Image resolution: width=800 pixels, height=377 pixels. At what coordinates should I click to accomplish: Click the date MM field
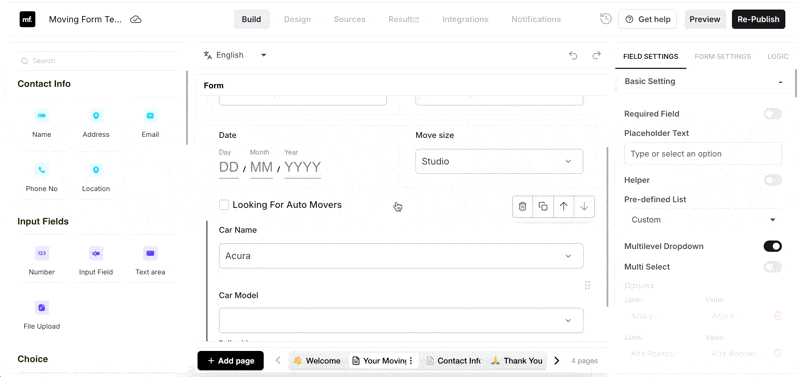click(x=261, y=167)
